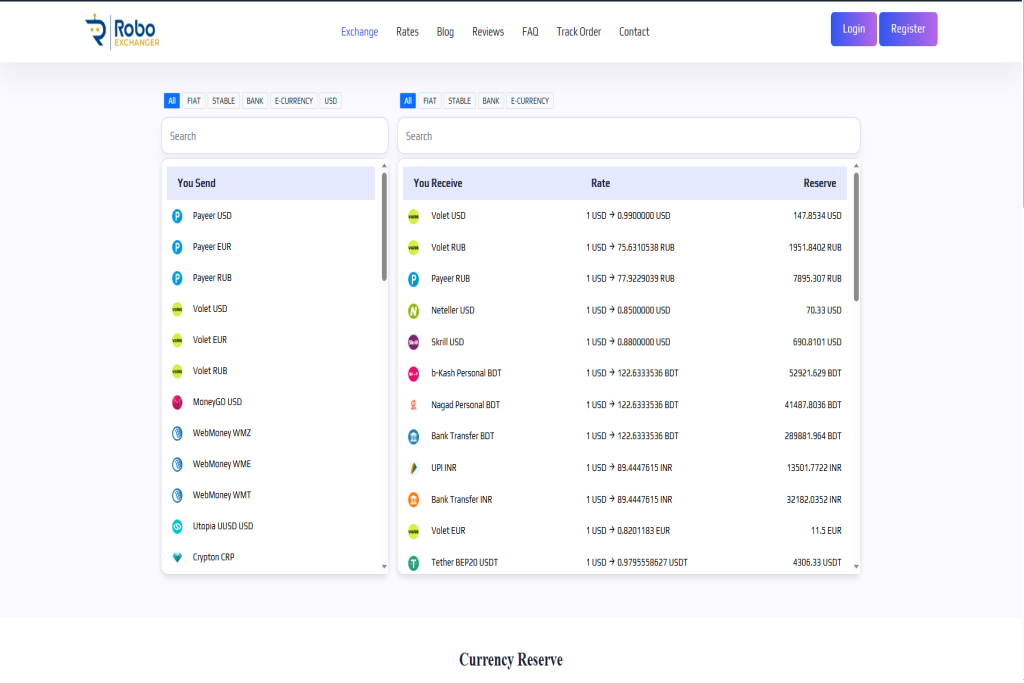The image size is (1024, 683).
Task: Toggle the USD filter above the send list
Action: (331, 101)
